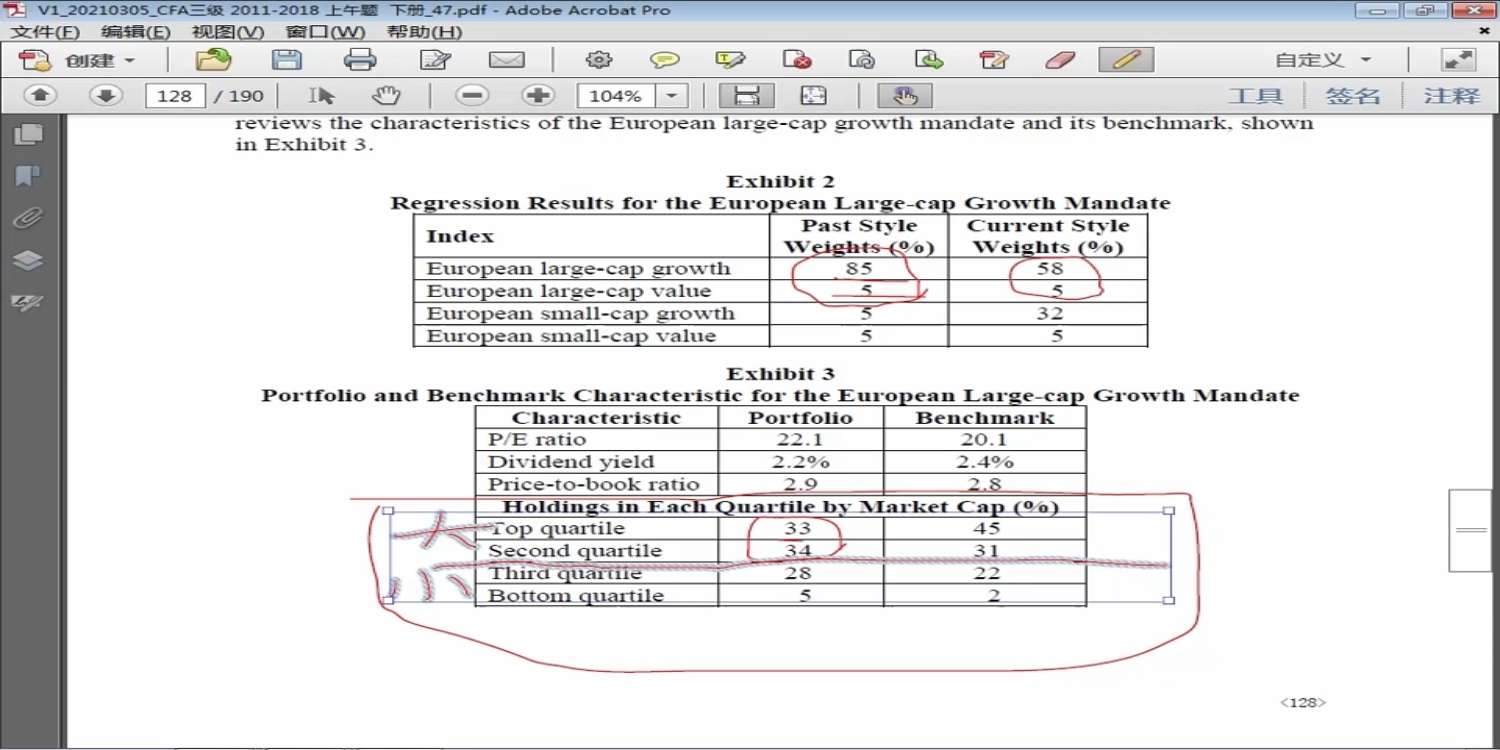The image size is (1500, 750).
Task: Enter full-screen read mode with arrows icon
Action: [1459, 60]
